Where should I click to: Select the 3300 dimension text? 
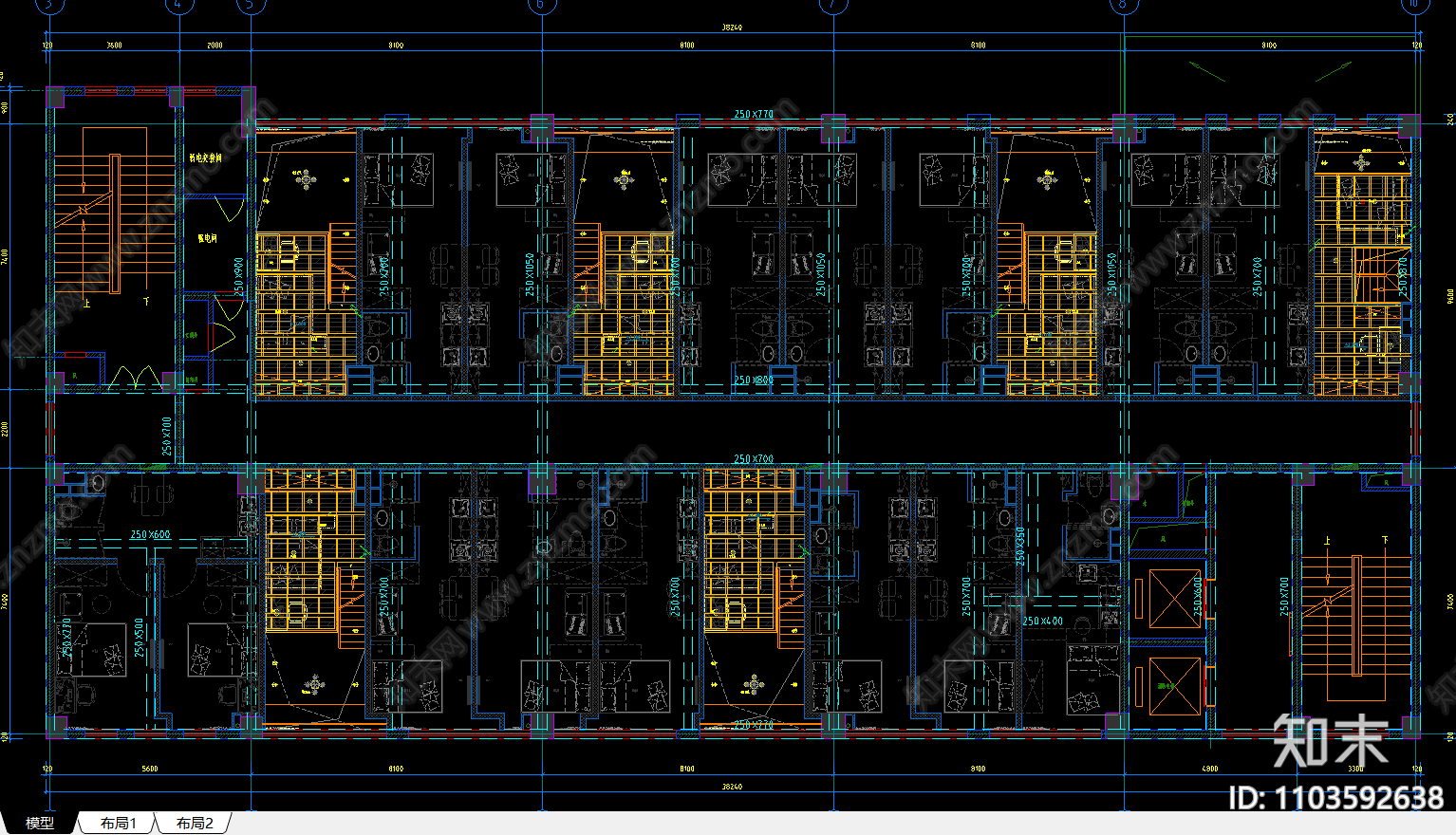(x=1355, y=769)
